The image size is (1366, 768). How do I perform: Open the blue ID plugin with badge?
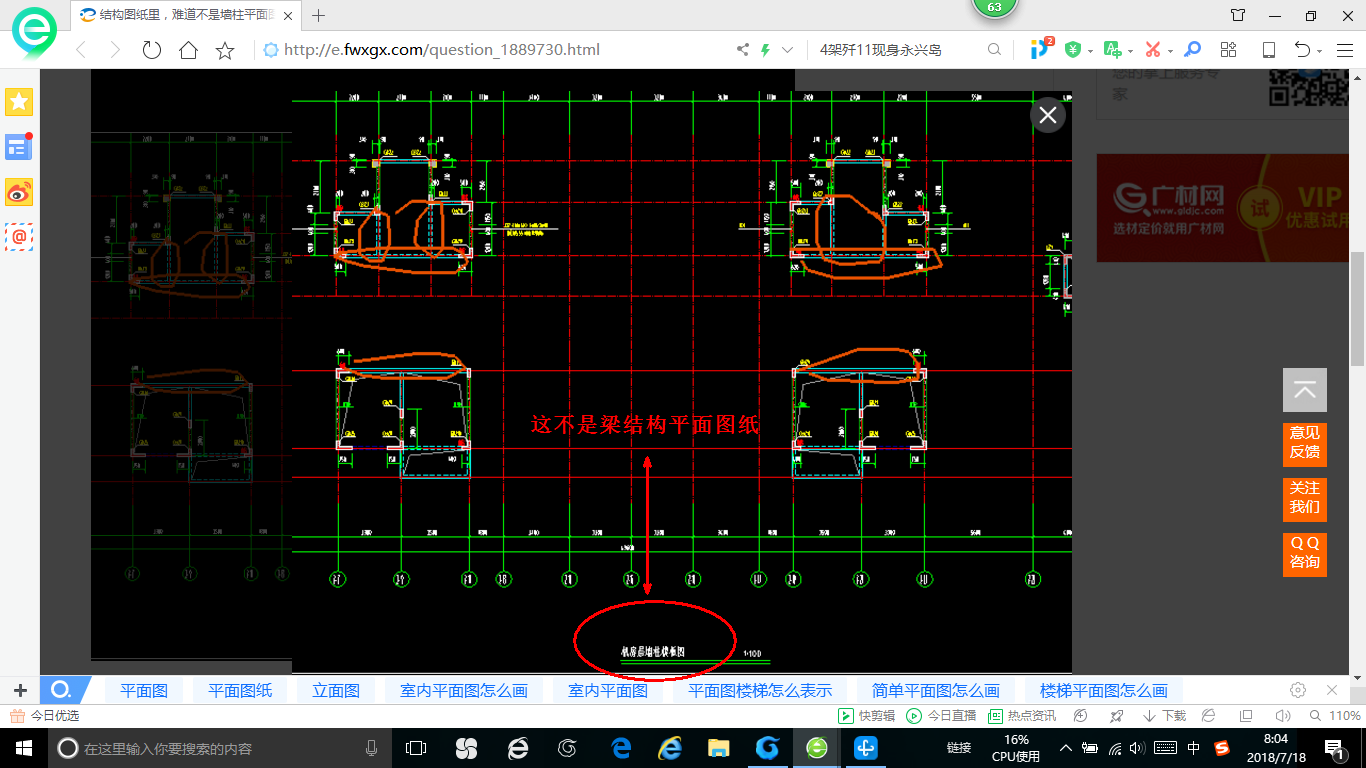[x=1041, y=48]
